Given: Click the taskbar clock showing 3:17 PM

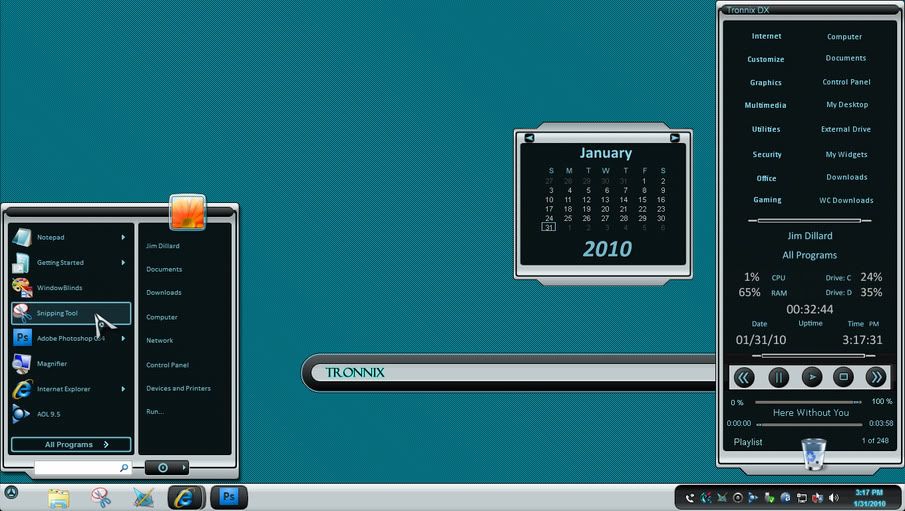Looking at the screenshot, I should point(869,498).
